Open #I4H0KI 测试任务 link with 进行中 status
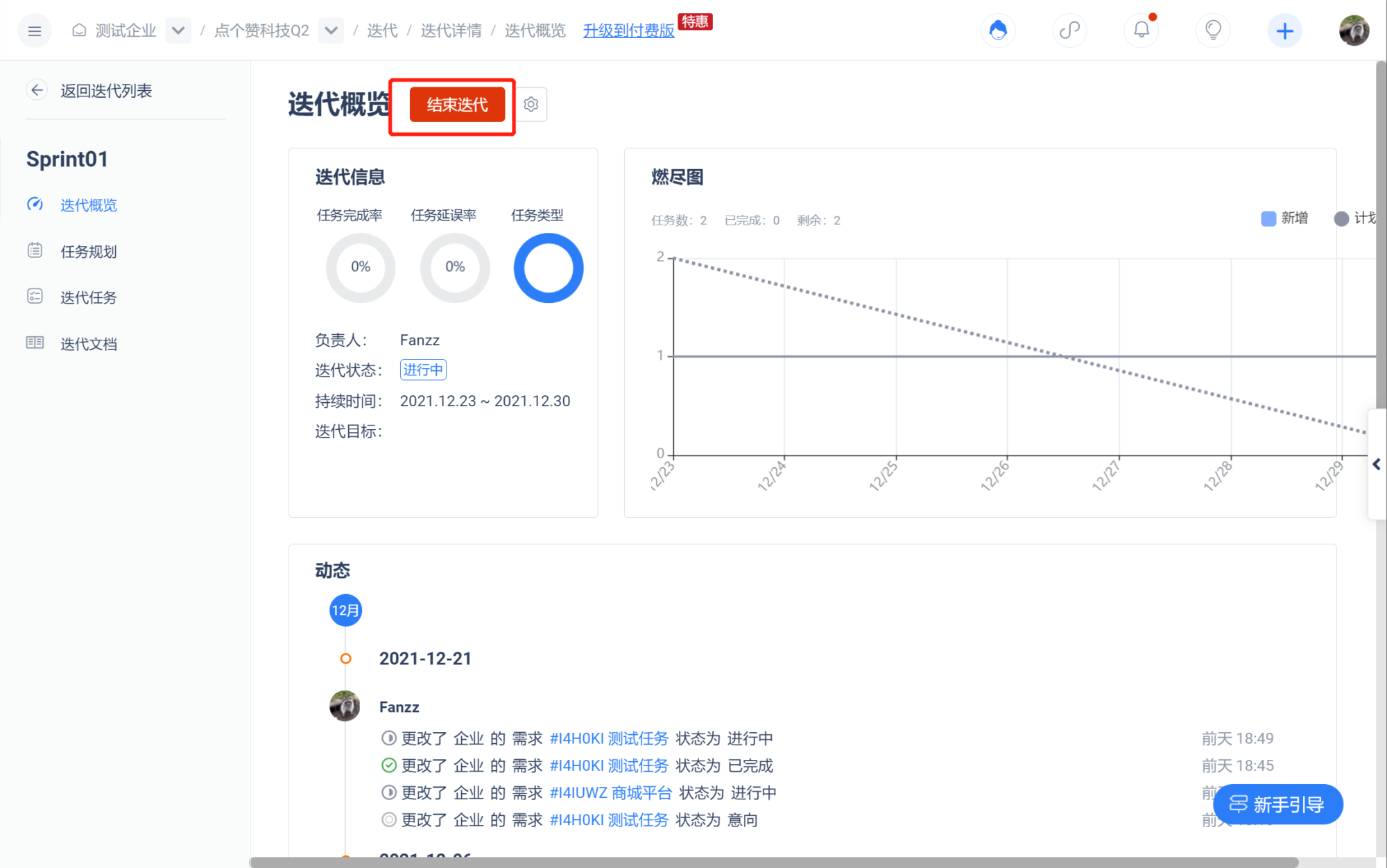Image resolution: width=1387 pixels, height=868 pixels. [x=609, y=738]
